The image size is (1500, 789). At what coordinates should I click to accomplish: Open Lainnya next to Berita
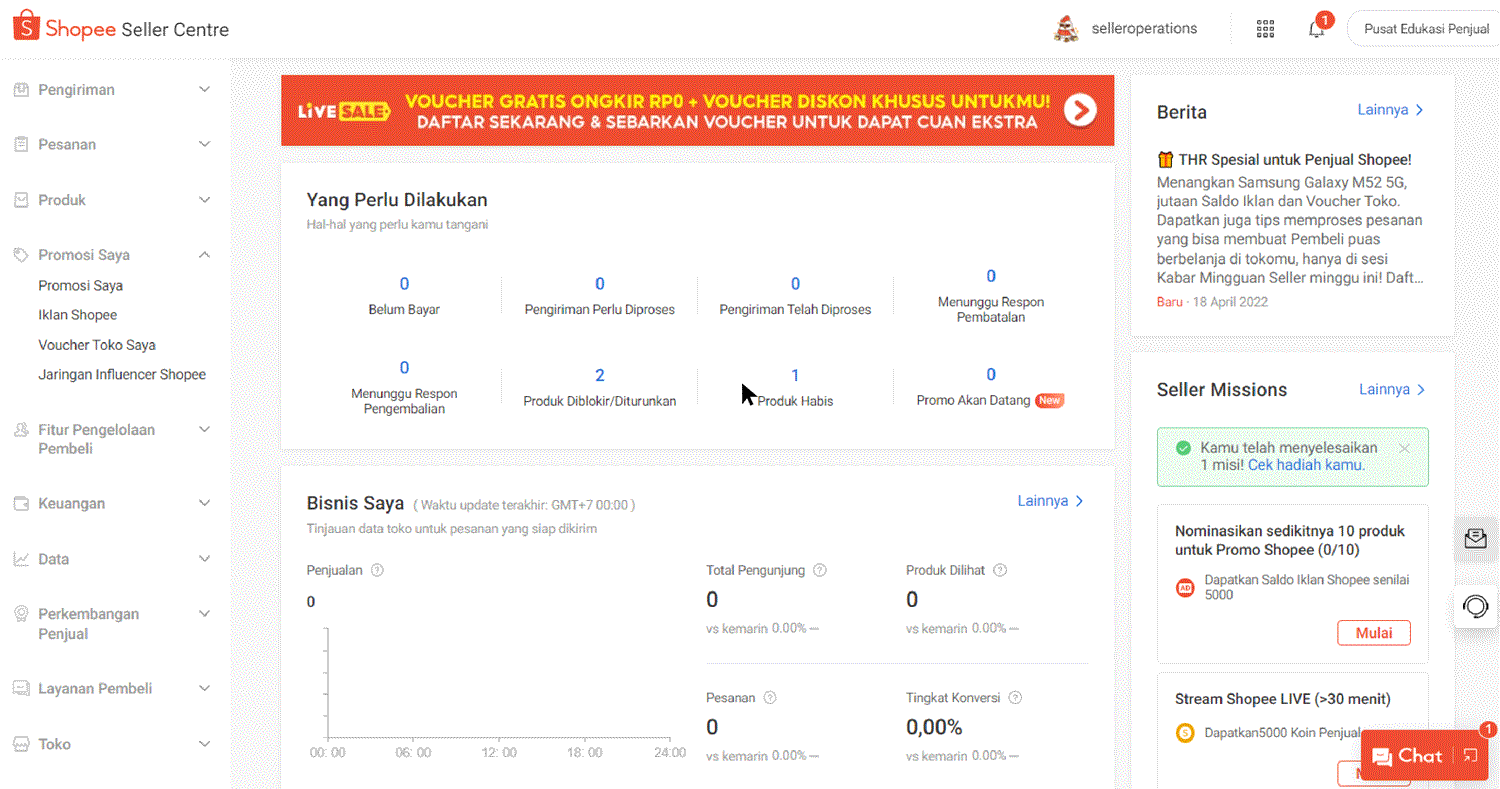pos(1390,112)
